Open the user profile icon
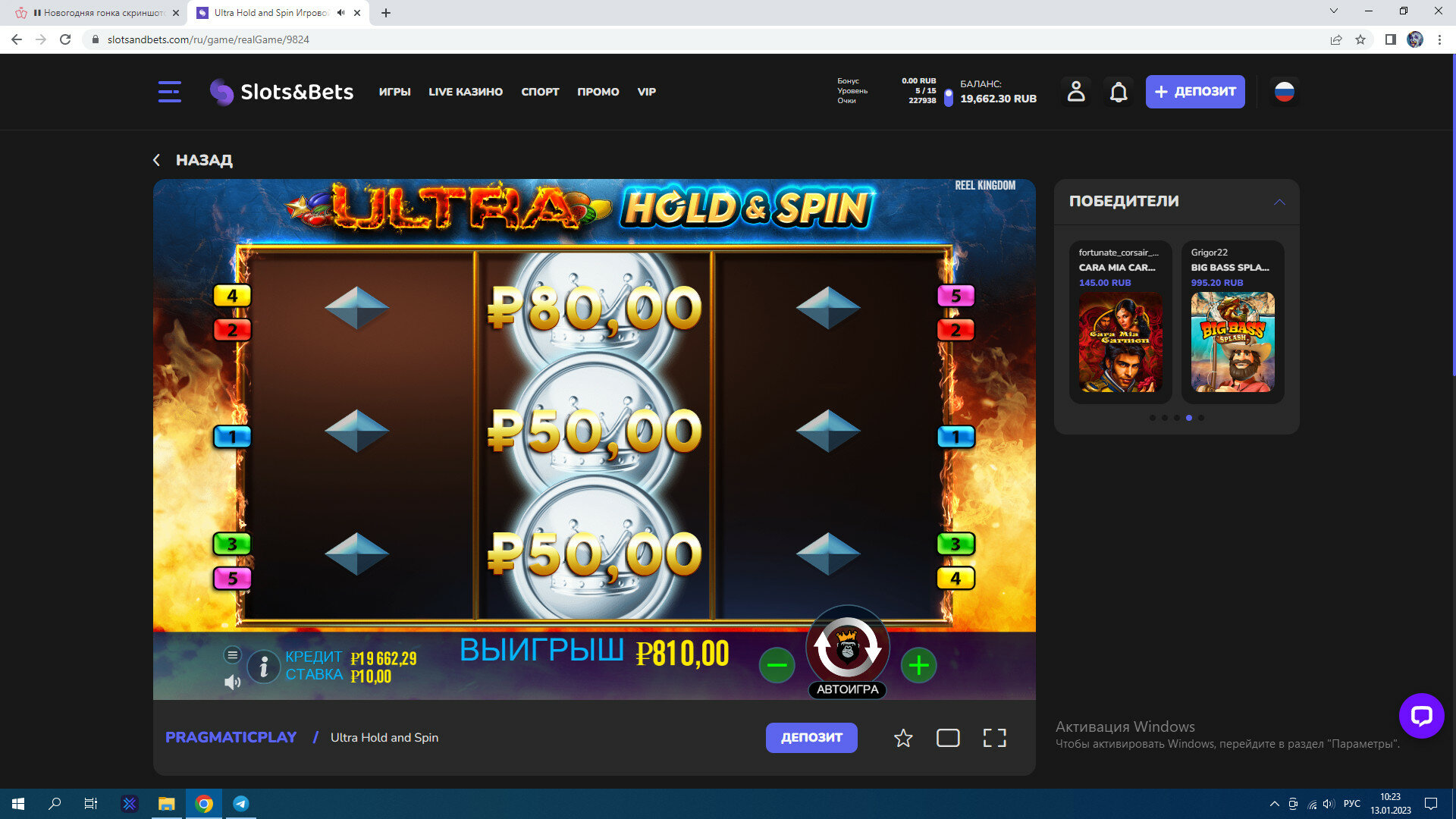Image resolution: width=1456 pixels, height=819 pixels. pyautogui.click(x=1076, y=92)
